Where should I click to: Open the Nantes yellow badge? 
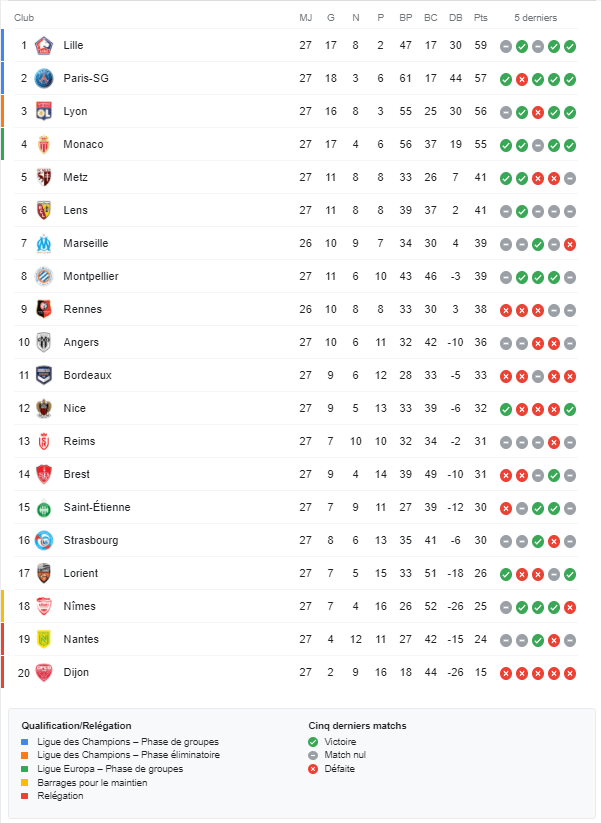pos(44,639)
